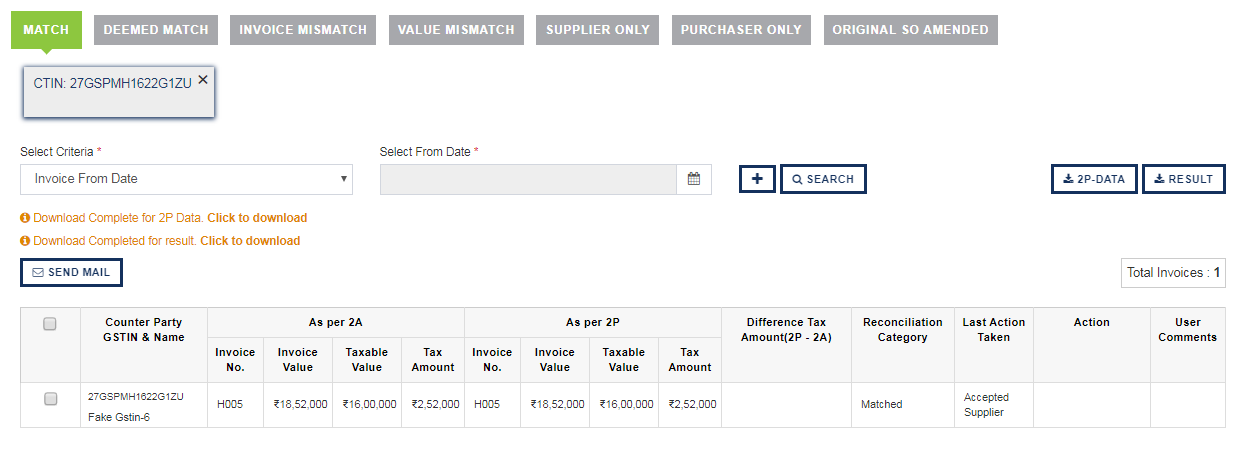1242x452 pixels.
Task: Show Supplier Only tab
Action: [598, 30]
